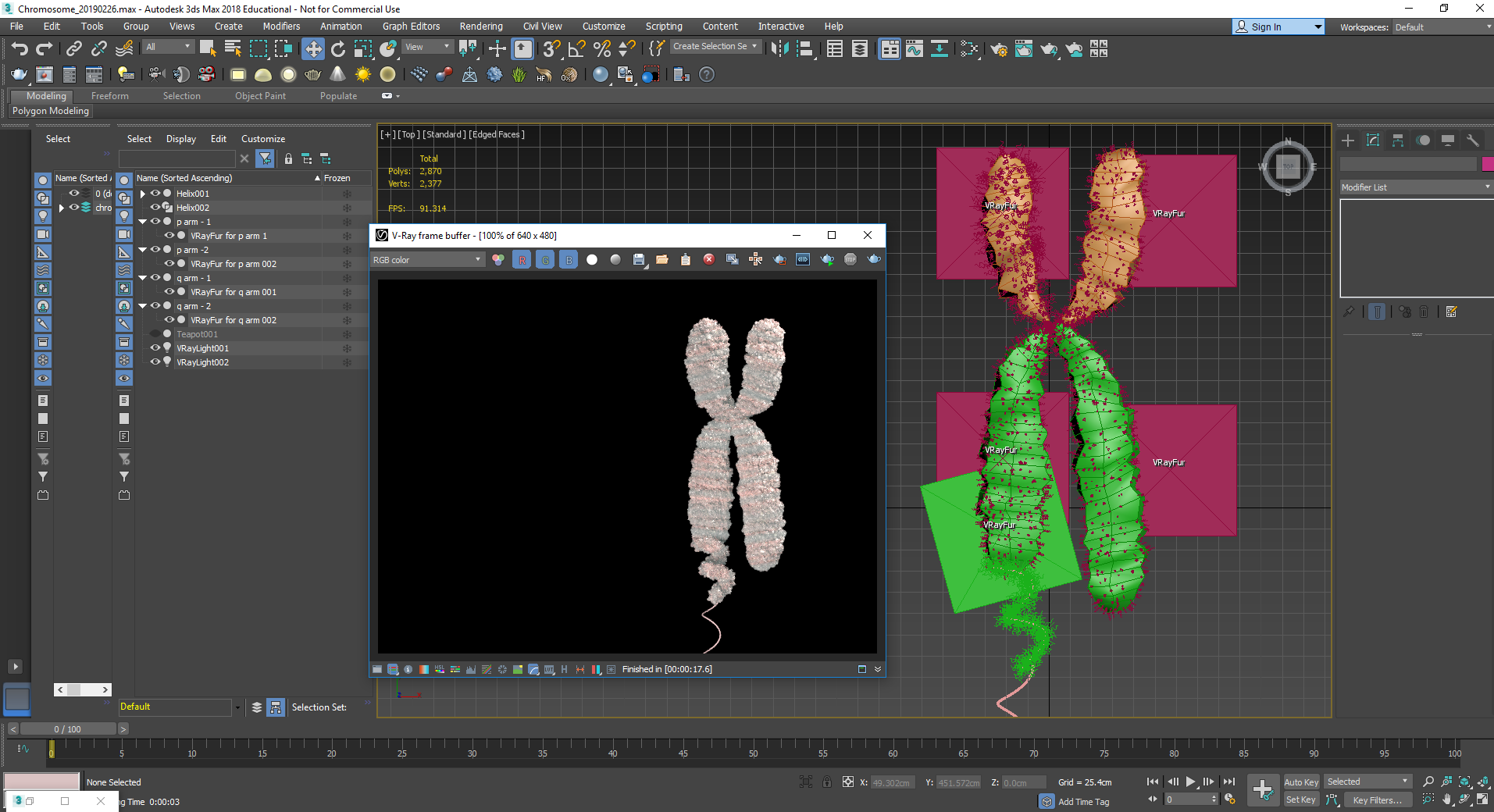Click the Mirror tool icon
The image size is (1494, 812).
click(x=779, y=49)
